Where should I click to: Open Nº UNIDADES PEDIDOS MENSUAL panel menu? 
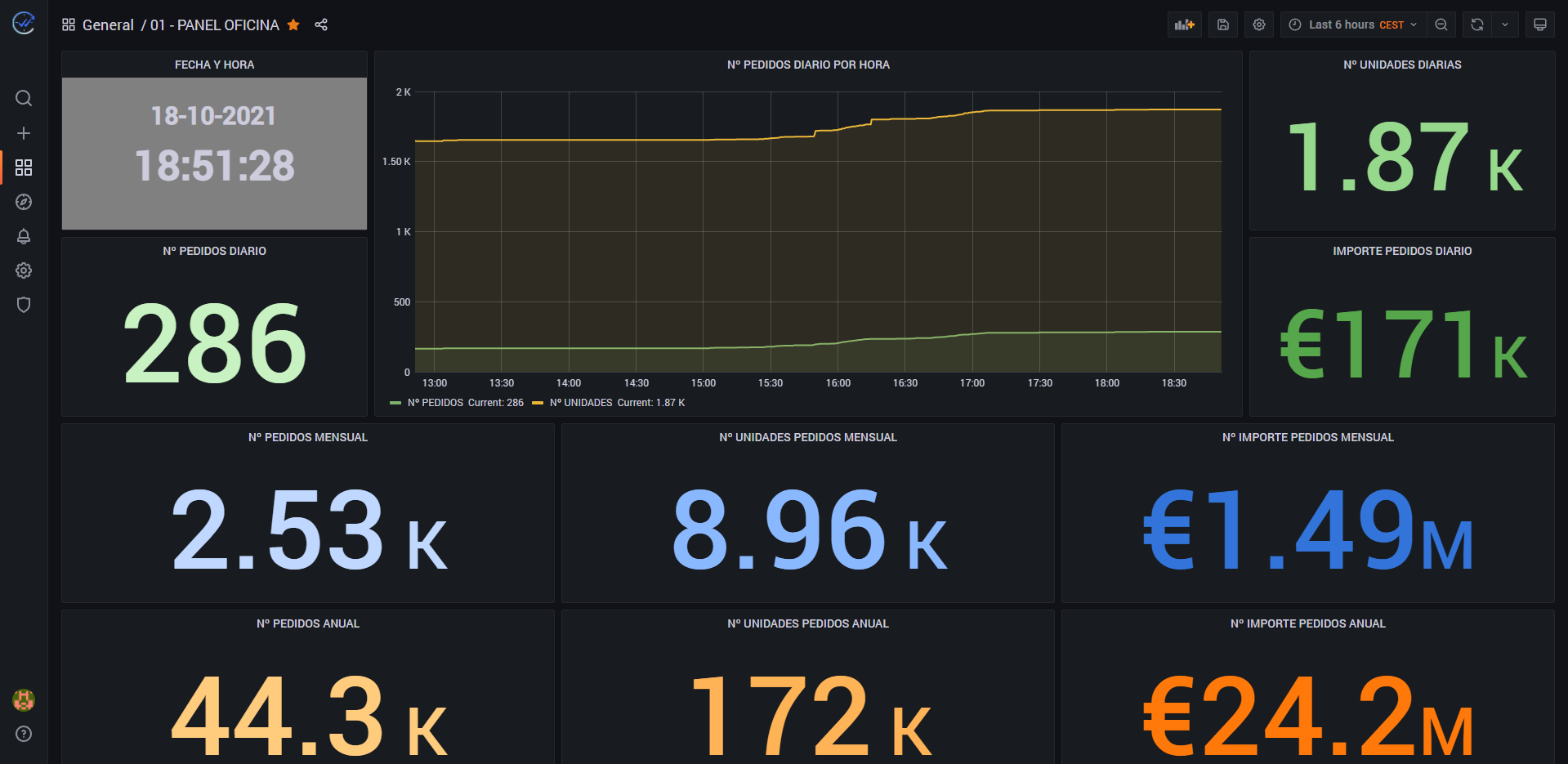[808, 437]
